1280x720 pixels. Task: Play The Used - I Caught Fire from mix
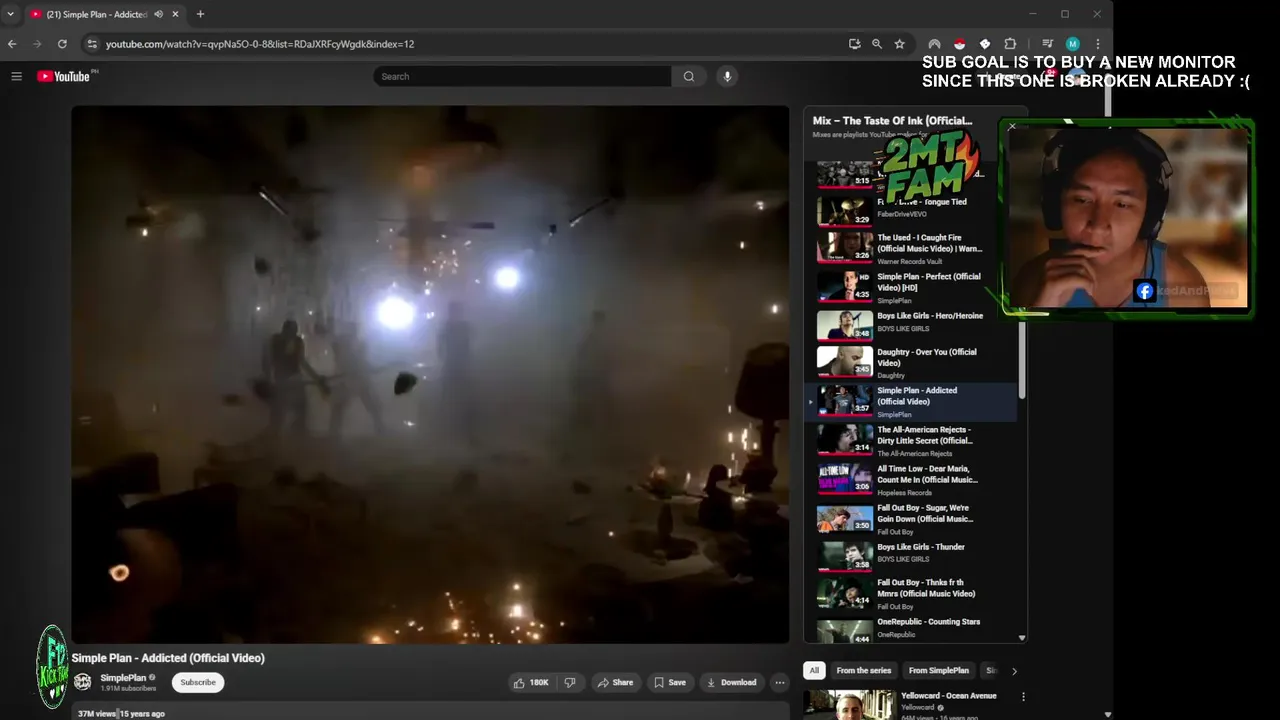pos(911,248)
